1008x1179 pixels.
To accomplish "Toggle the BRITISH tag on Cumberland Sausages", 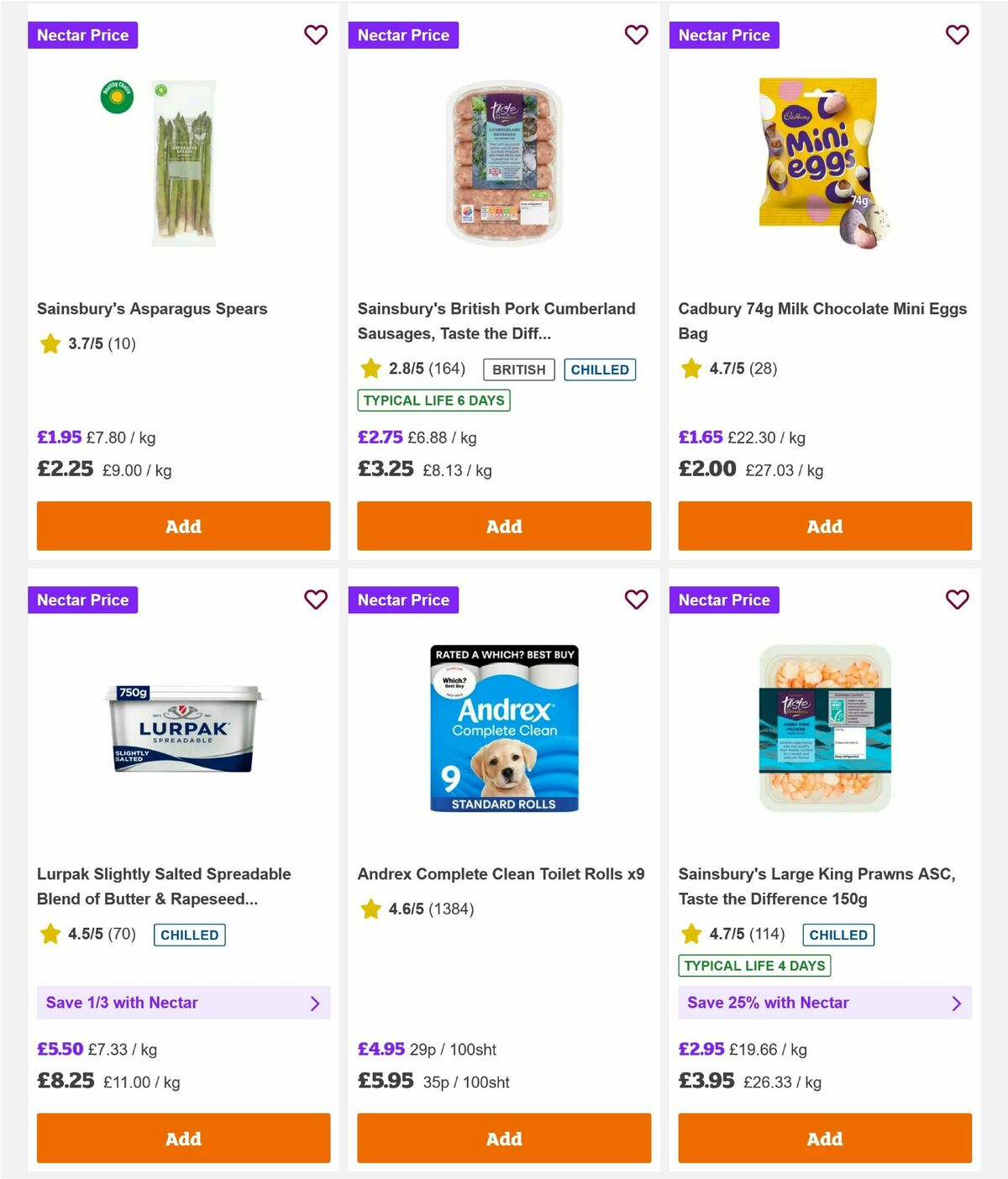I will (x=518, y=369).
